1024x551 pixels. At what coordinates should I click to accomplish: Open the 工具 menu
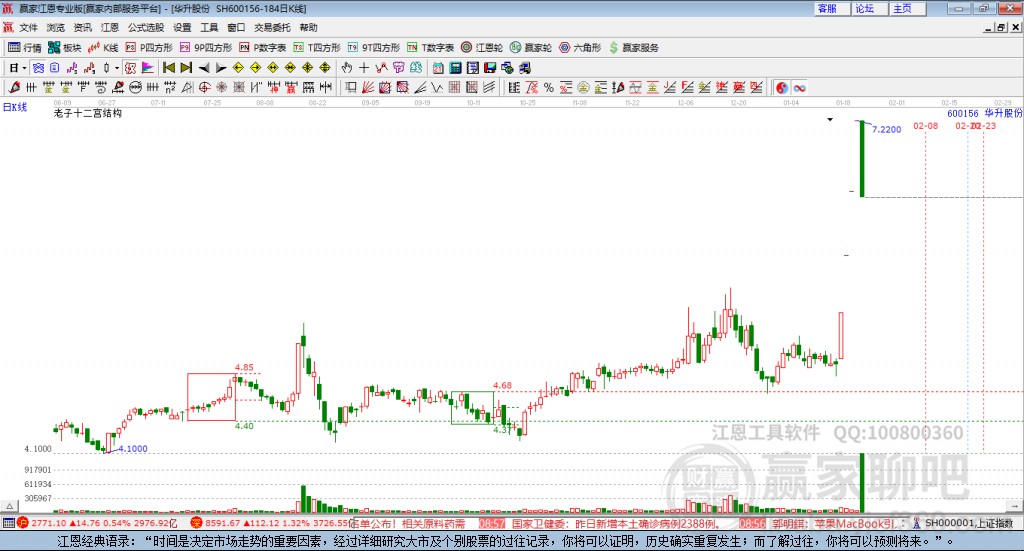pos(209,27)
